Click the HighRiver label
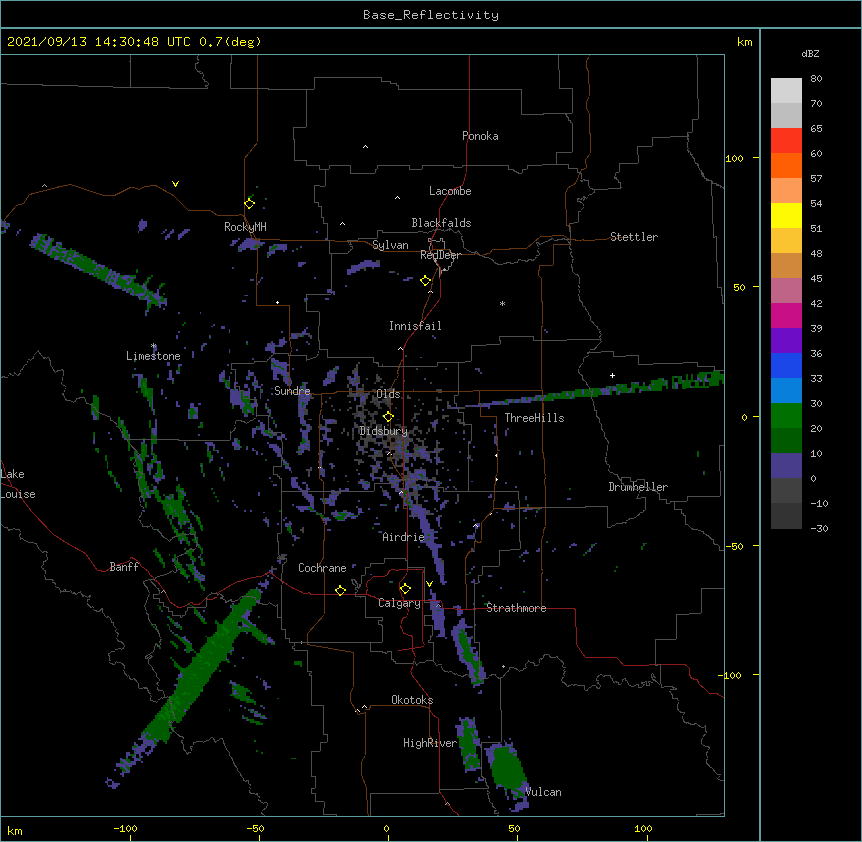This screenshot has width=862, height=842. coord(430,743)
